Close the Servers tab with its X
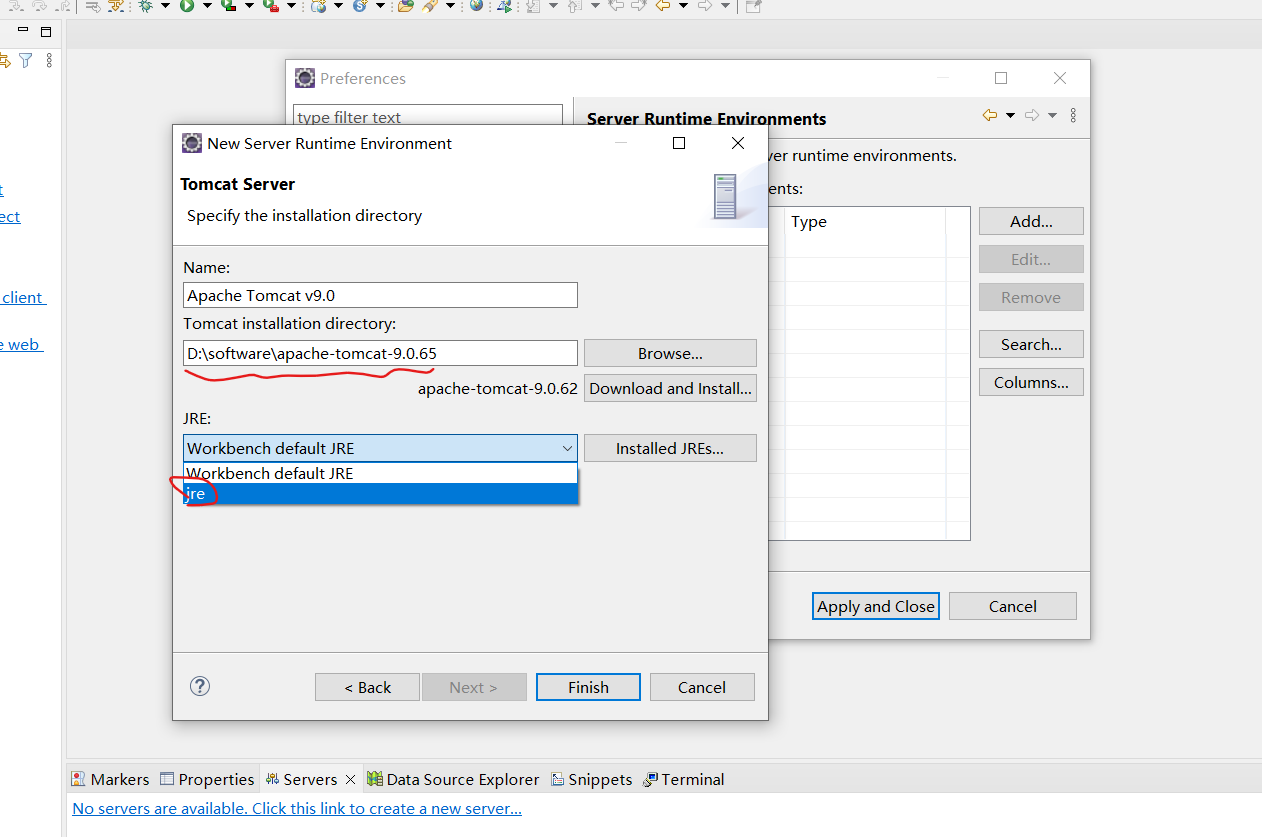The height and width of the screenshot is (837, 1262). (350, 779)
